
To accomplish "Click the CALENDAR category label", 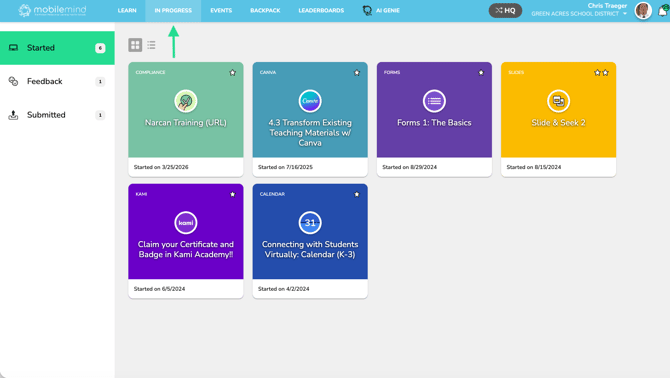I will click(x=272, y=194).
